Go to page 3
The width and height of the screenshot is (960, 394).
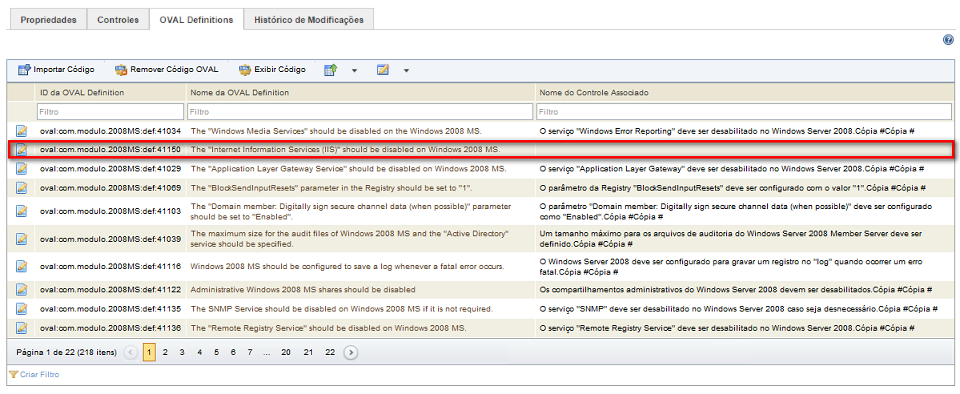click(x=182, y=352)
